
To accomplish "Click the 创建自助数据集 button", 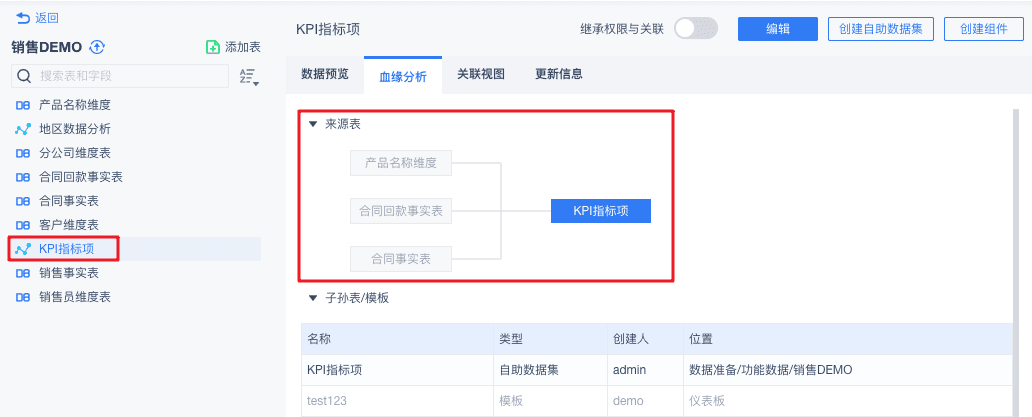I will pos(881,29).
